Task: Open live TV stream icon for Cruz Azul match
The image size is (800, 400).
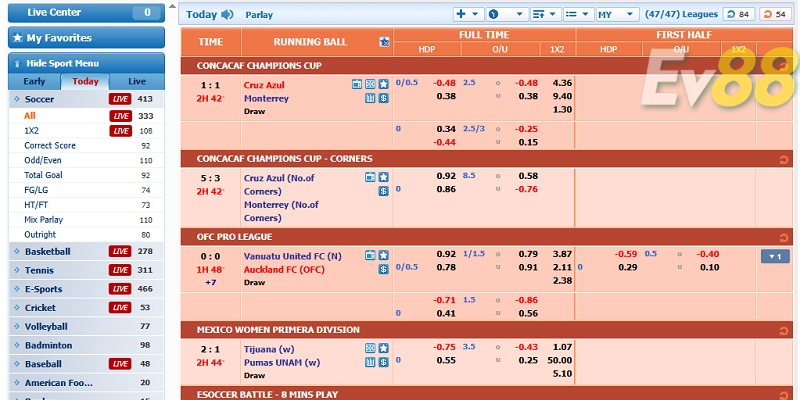Action: click(x=357, y=84)
